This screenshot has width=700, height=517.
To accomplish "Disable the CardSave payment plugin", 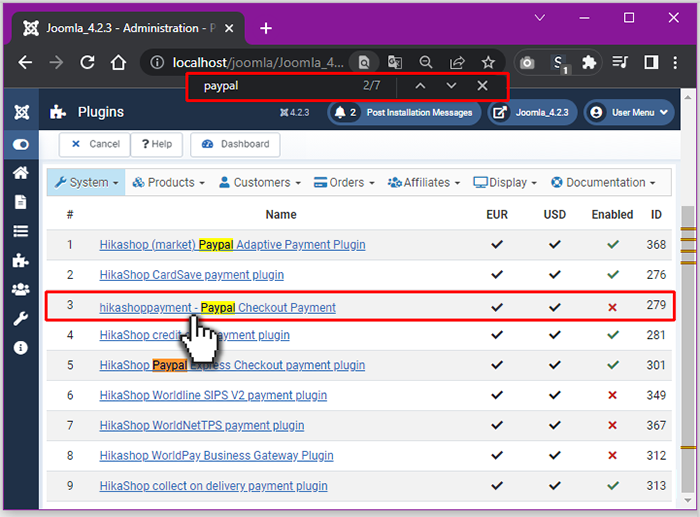I will coord(613,274).
